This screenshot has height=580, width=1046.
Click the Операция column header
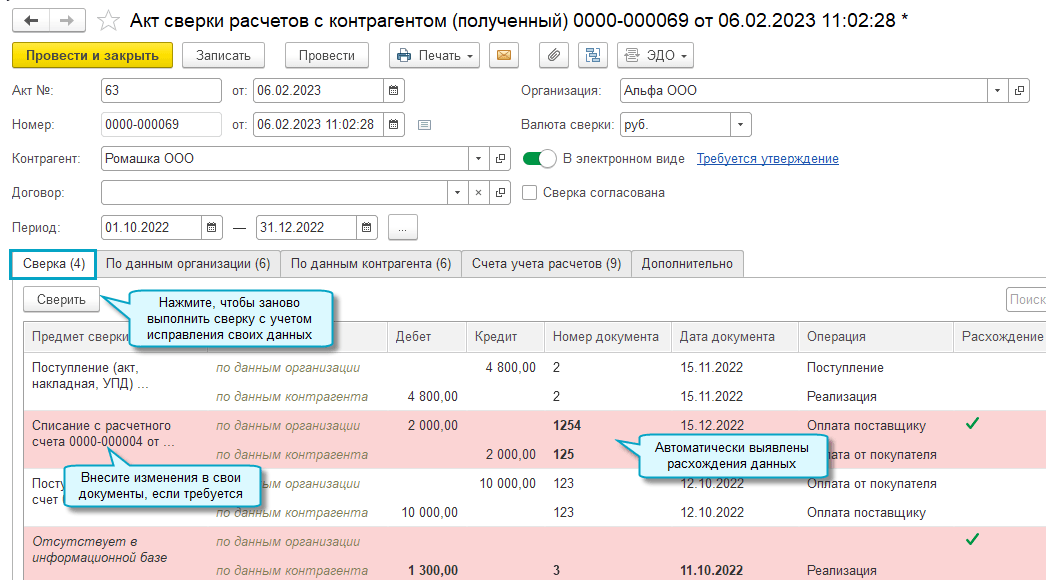tap(876, 337)
